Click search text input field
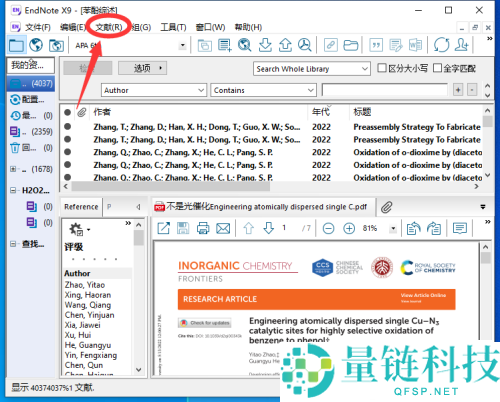 (384, 90)
